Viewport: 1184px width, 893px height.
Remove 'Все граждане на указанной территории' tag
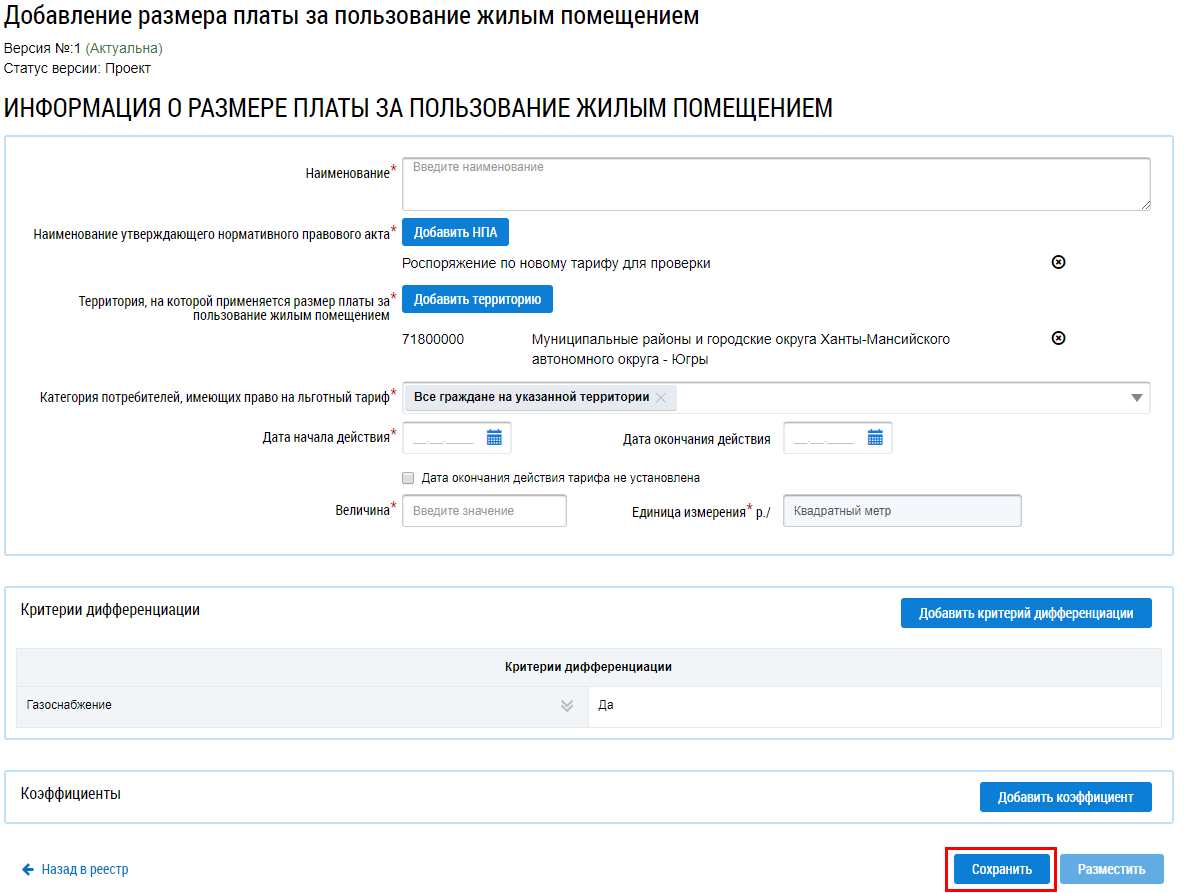661,397
